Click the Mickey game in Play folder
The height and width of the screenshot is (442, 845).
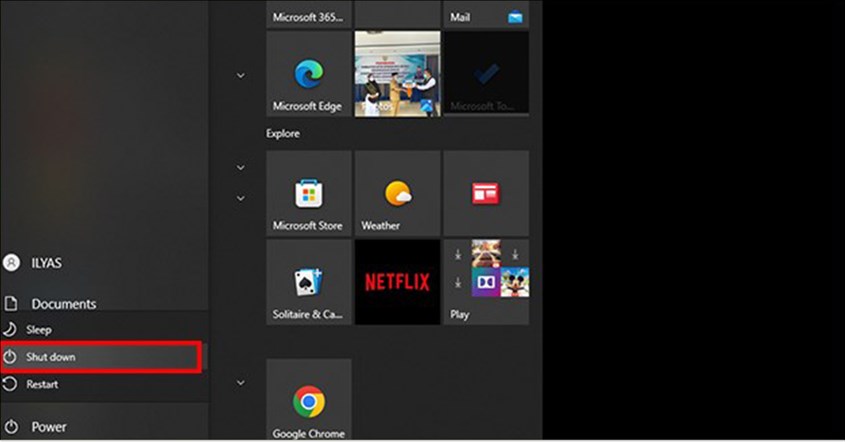pyautogui.click(x=515, y=282)
